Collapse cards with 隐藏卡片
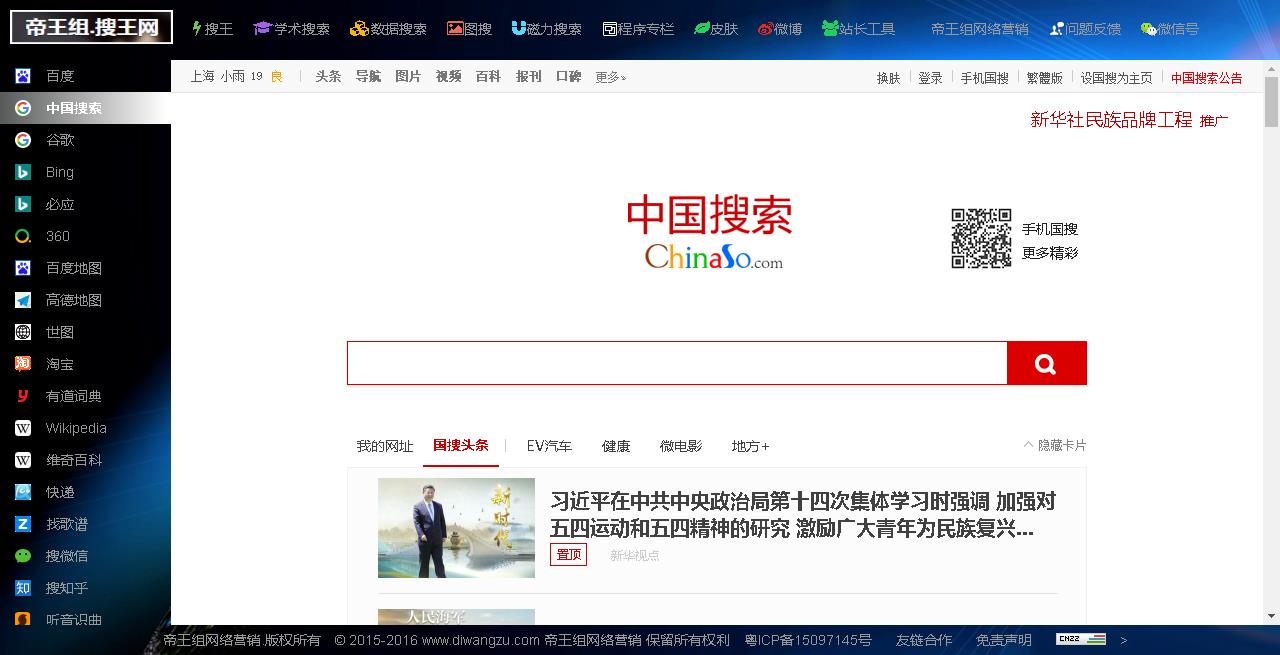The height and width of the screenshot is (655, 1280). click(x=1054, y=445)
